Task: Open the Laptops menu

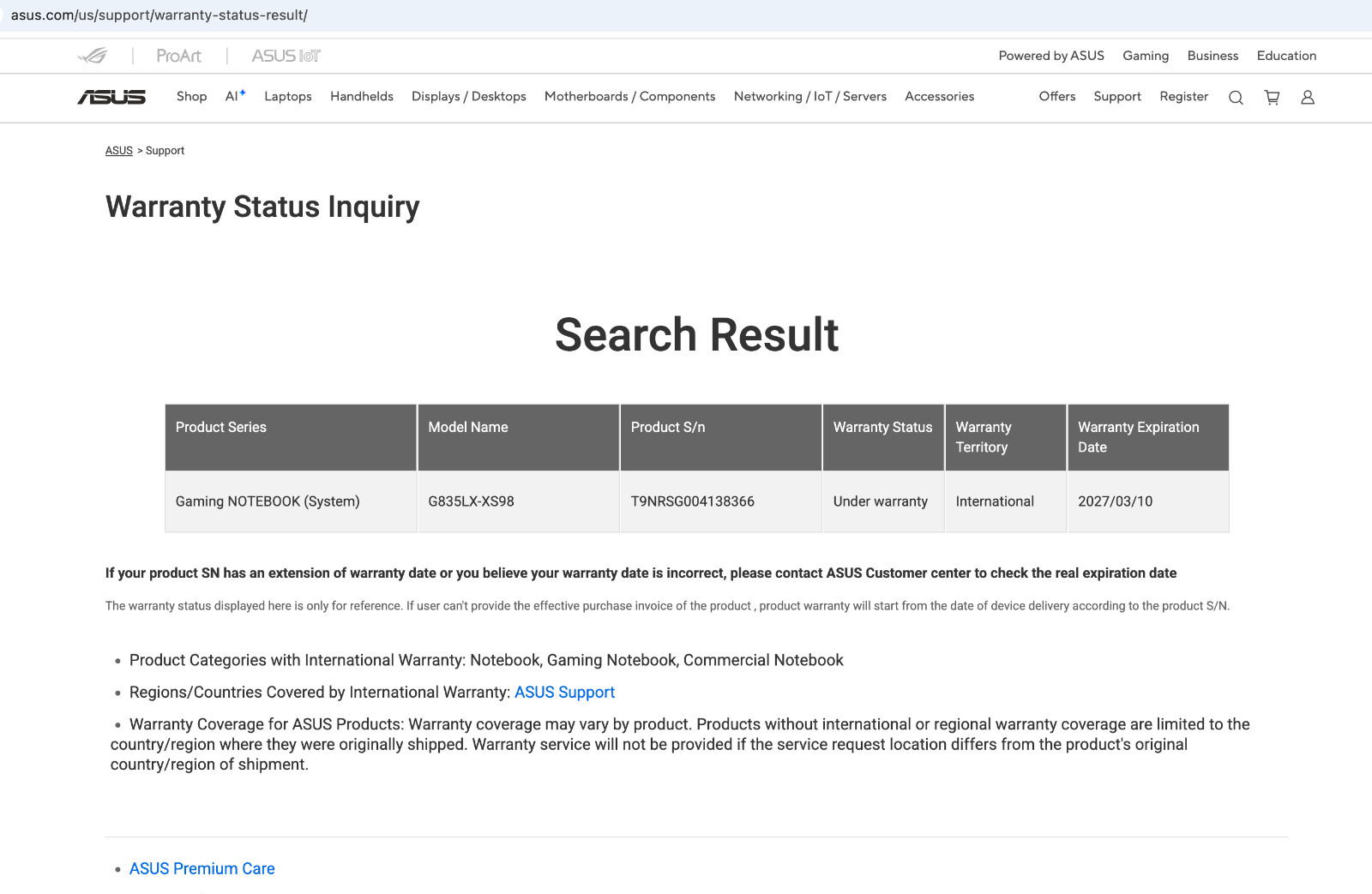Action: tap(288, 97)
